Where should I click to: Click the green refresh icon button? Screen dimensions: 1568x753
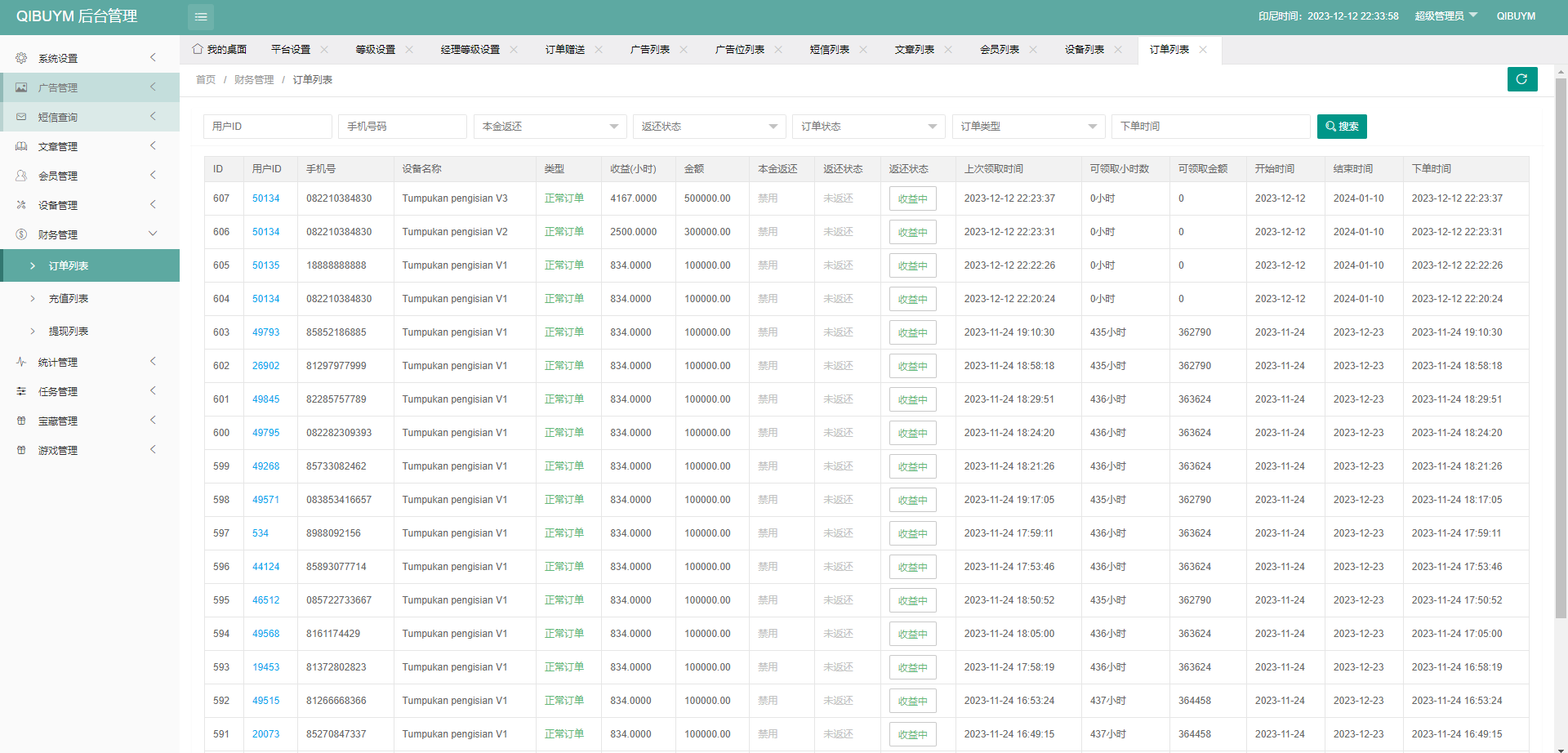1521,79
